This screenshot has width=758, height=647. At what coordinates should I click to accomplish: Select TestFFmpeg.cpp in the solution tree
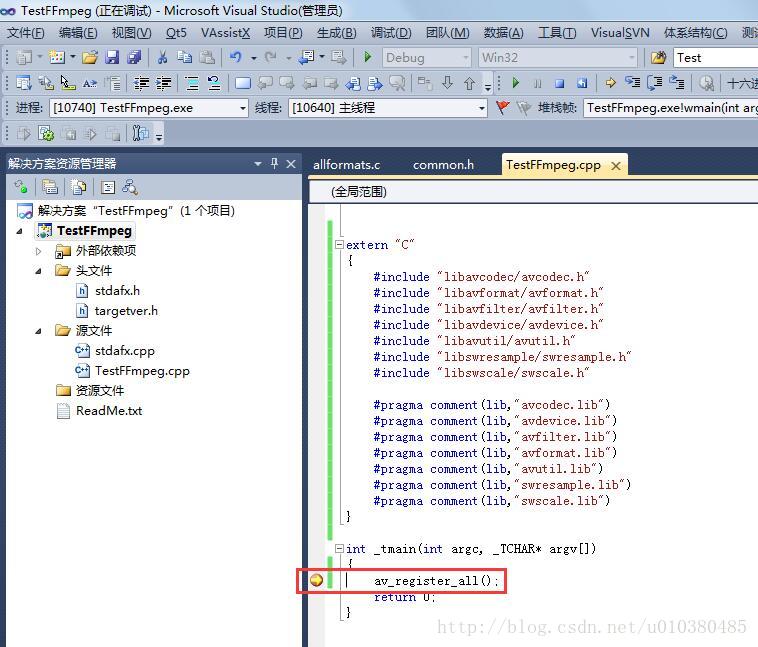click(142, 371)
